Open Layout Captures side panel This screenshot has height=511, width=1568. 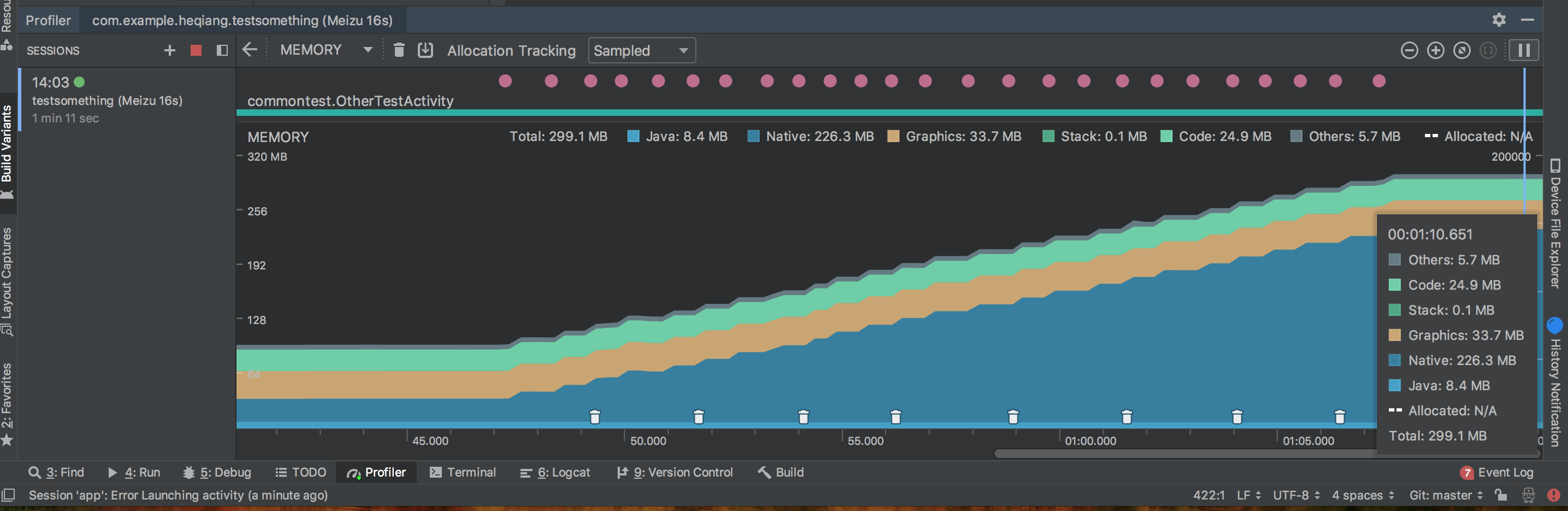pos(7,281)
